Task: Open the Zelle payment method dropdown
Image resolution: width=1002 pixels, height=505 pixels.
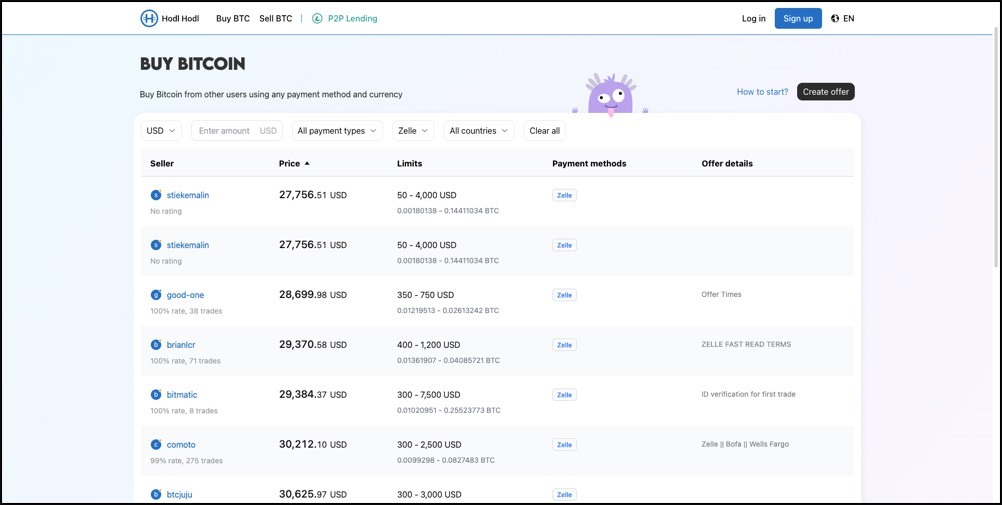Action: [413, 130]
